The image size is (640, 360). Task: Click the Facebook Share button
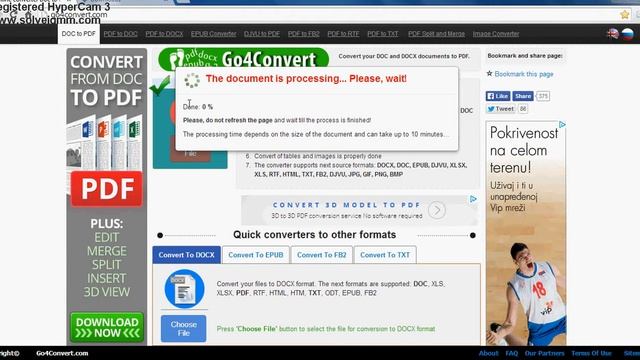pos(522,96)
